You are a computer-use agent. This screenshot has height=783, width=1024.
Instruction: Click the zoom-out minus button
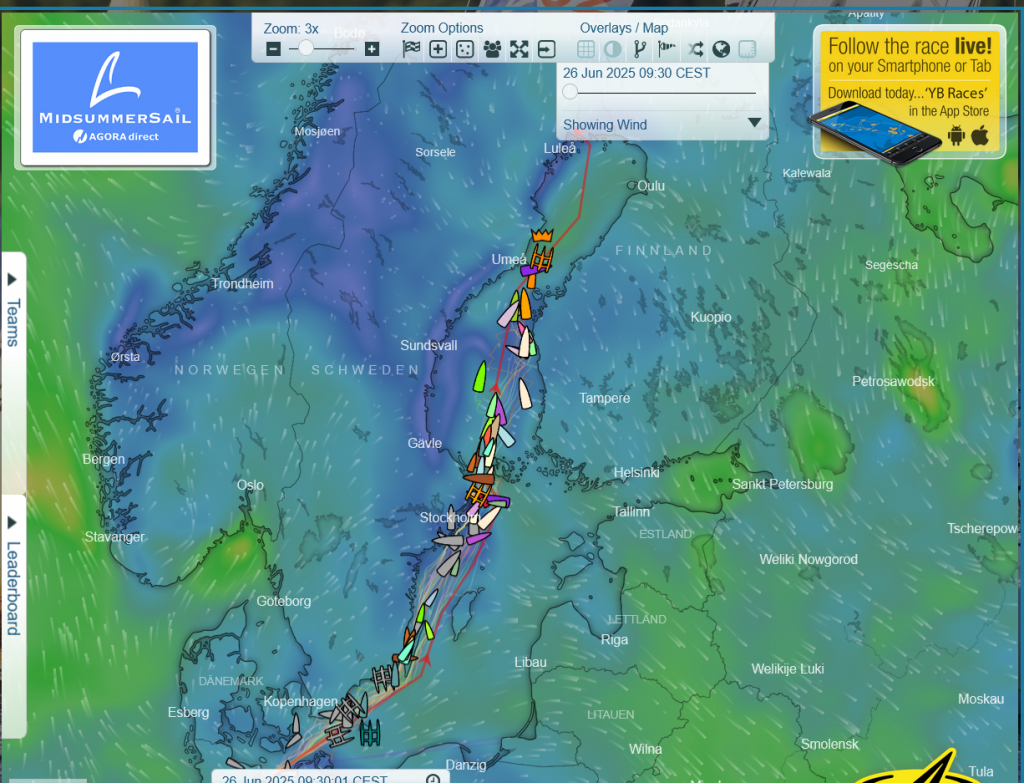(274, 49)
